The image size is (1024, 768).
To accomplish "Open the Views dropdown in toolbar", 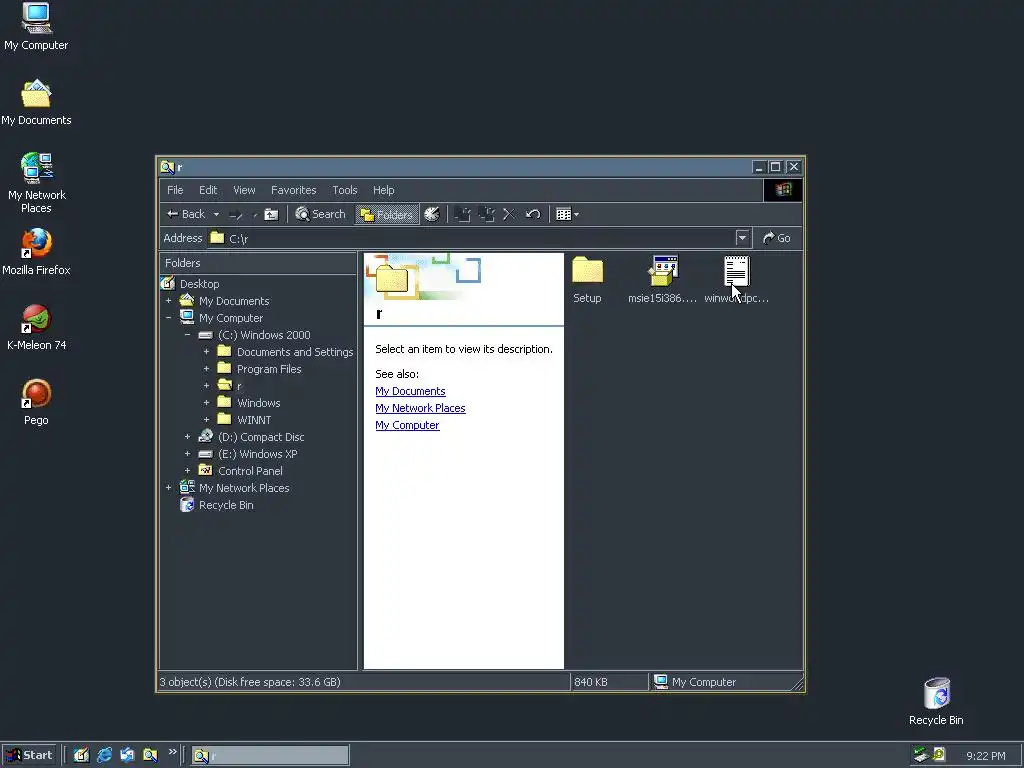I will point(567,214).
